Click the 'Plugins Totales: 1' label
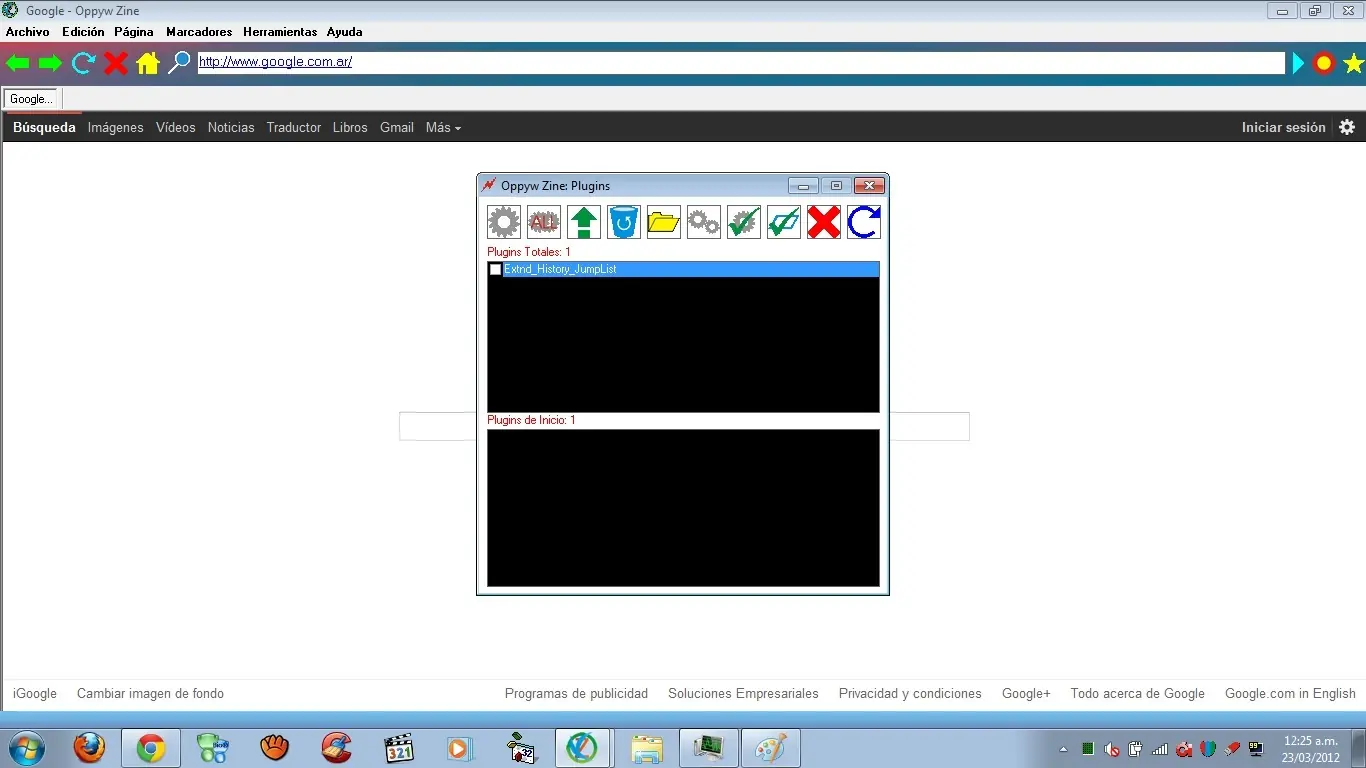The height and width of the screenshot is (768, 1366). click(529, 252)
